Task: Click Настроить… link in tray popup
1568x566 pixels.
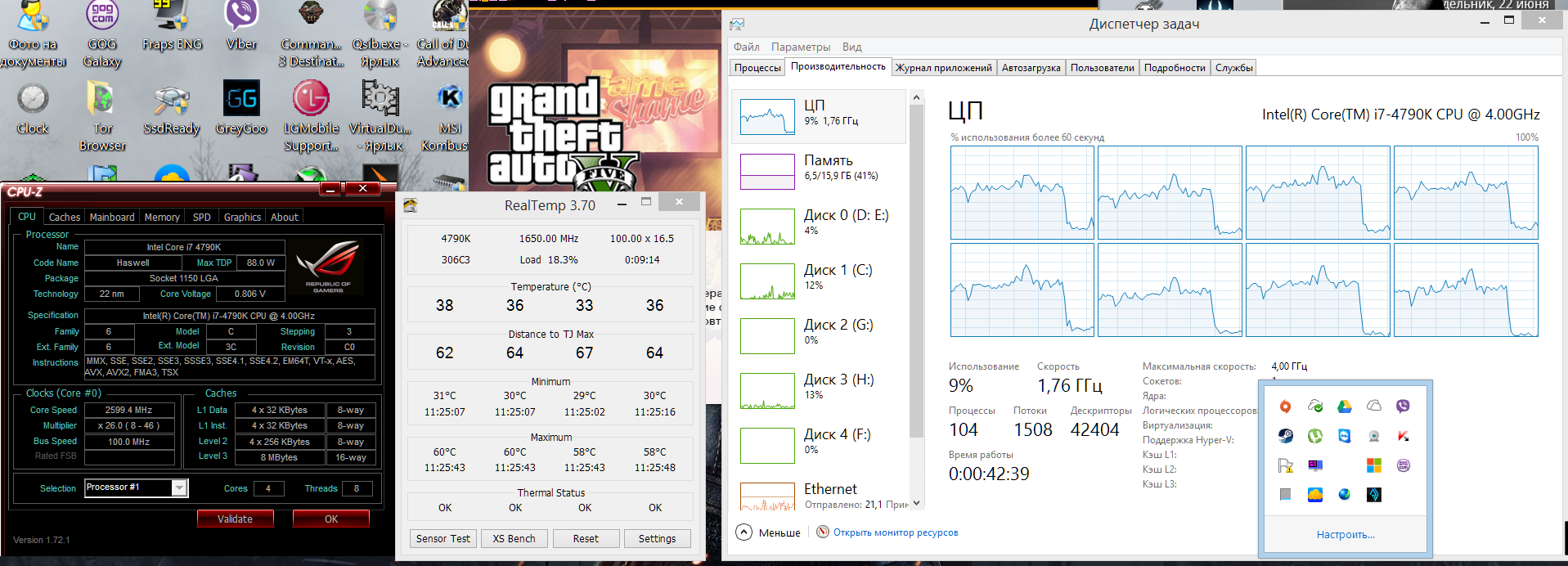Action: click(1346, 534)
